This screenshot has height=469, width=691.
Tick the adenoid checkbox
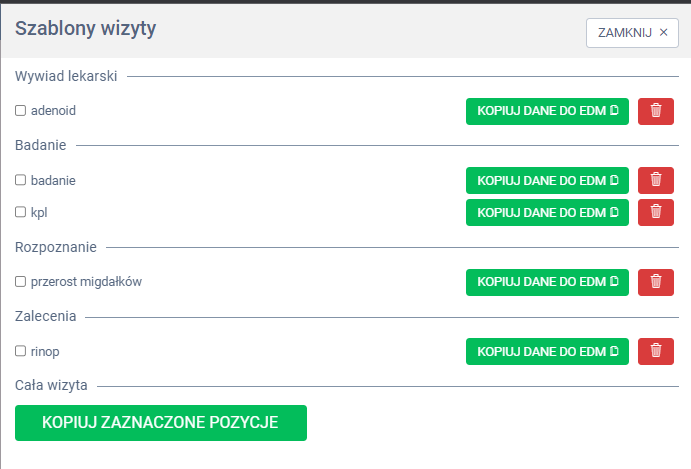click(20, 111)
